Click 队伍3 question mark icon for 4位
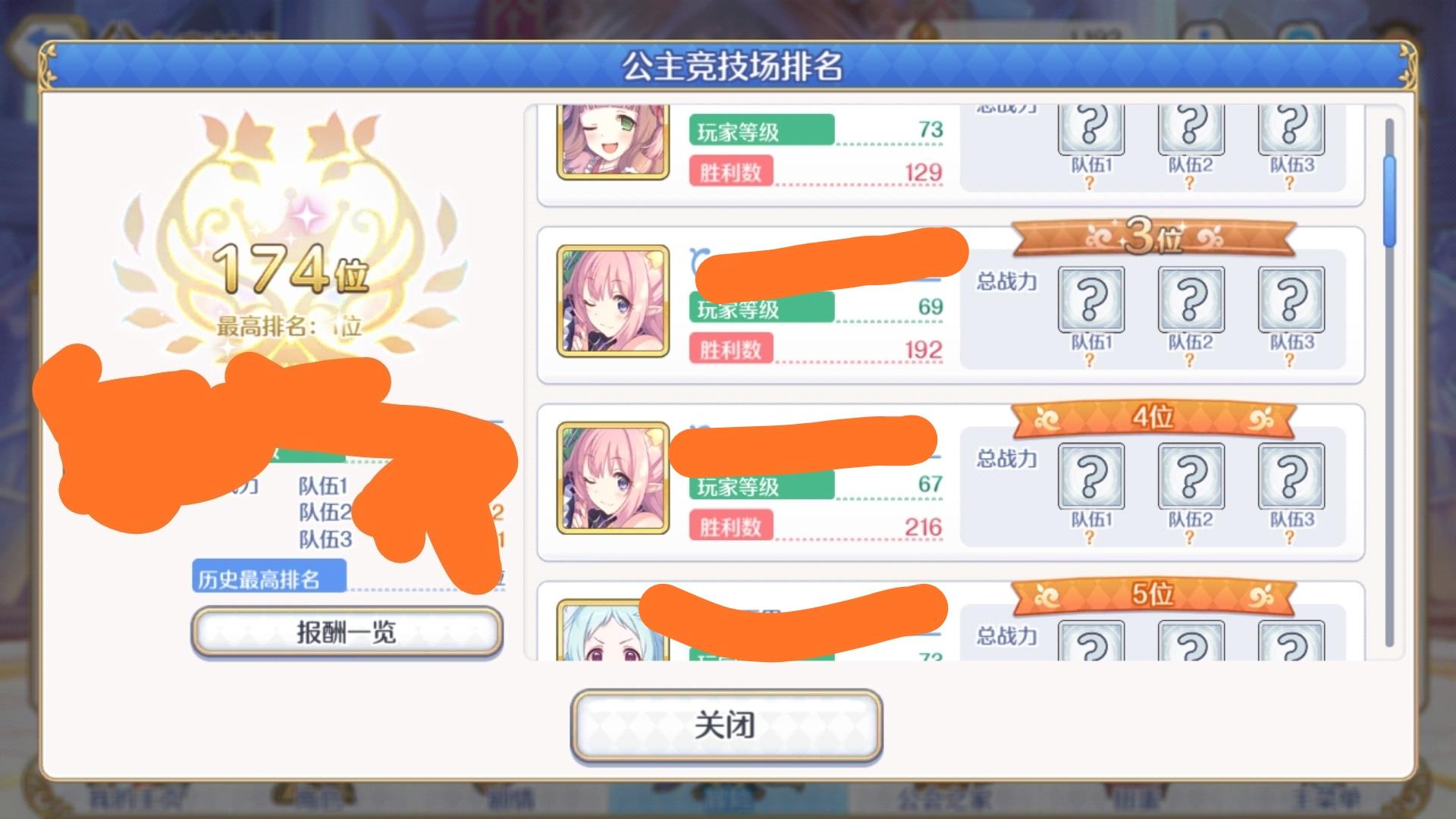 (x=1291, y=476)
